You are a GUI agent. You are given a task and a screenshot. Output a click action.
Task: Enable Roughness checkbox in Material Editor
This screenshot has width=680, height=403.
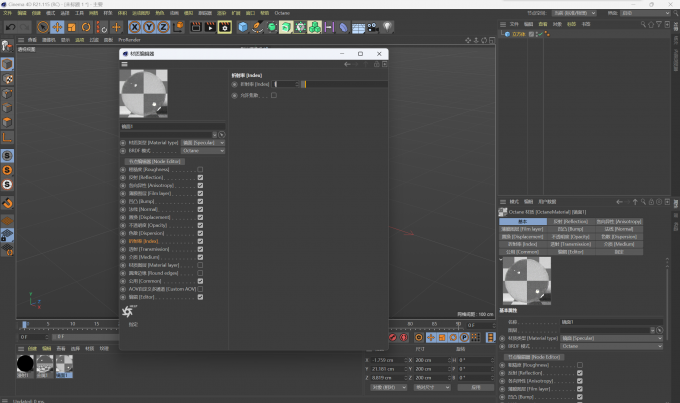200,170
